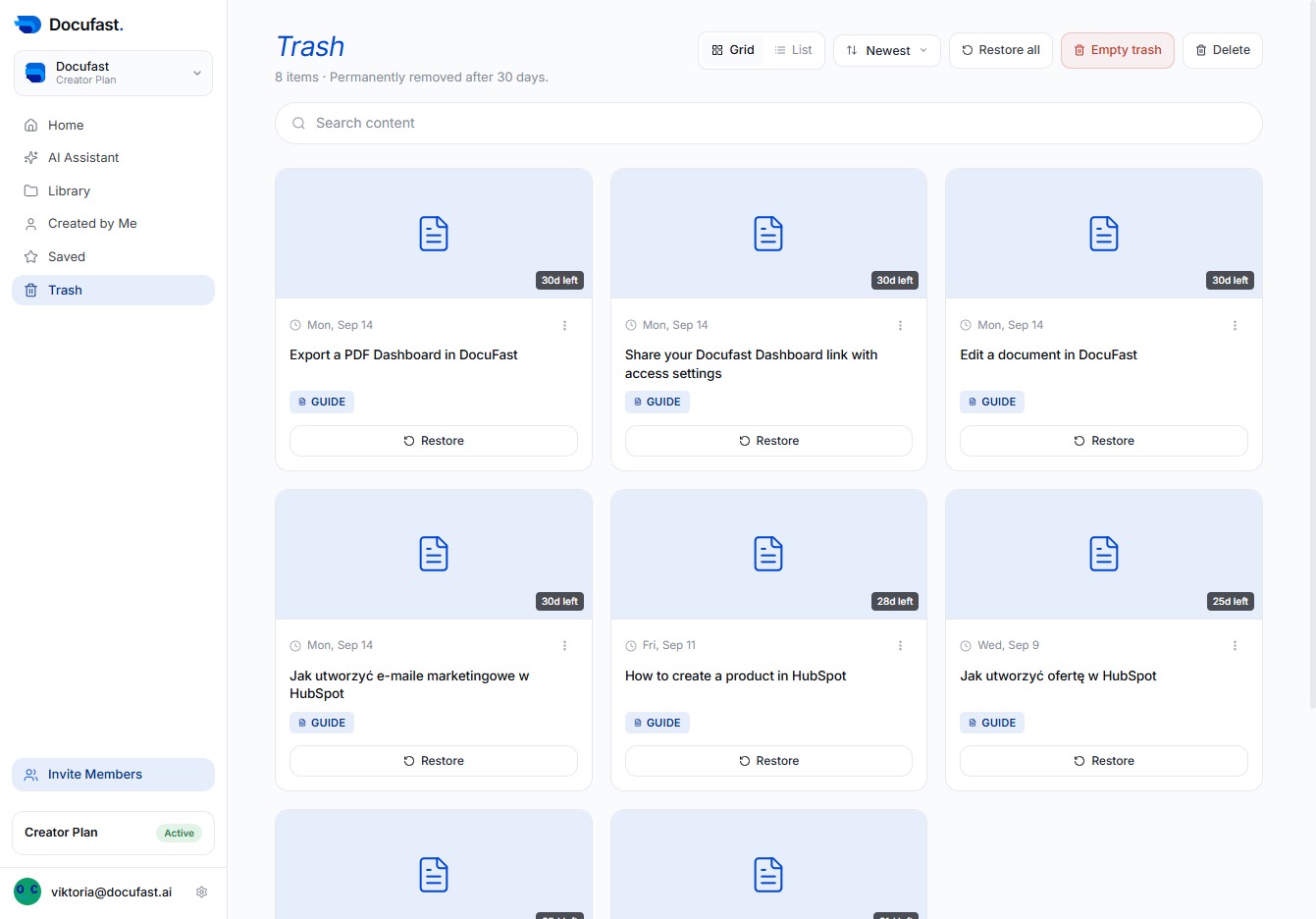Click the Docufast logo in the sidebar
This screenshot has height=919, width=1316.
point(69,25)
